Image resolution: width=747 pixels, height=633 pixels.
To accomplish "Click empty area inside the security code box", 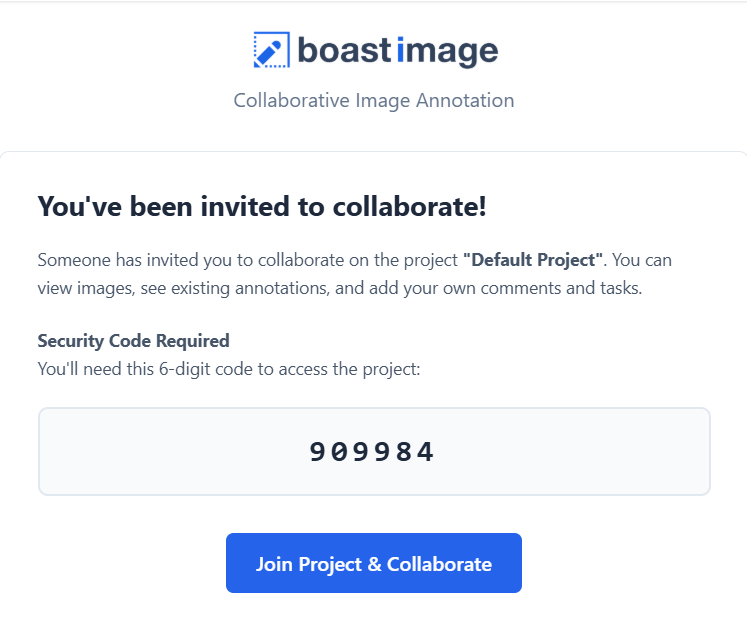I will [143, 452].
